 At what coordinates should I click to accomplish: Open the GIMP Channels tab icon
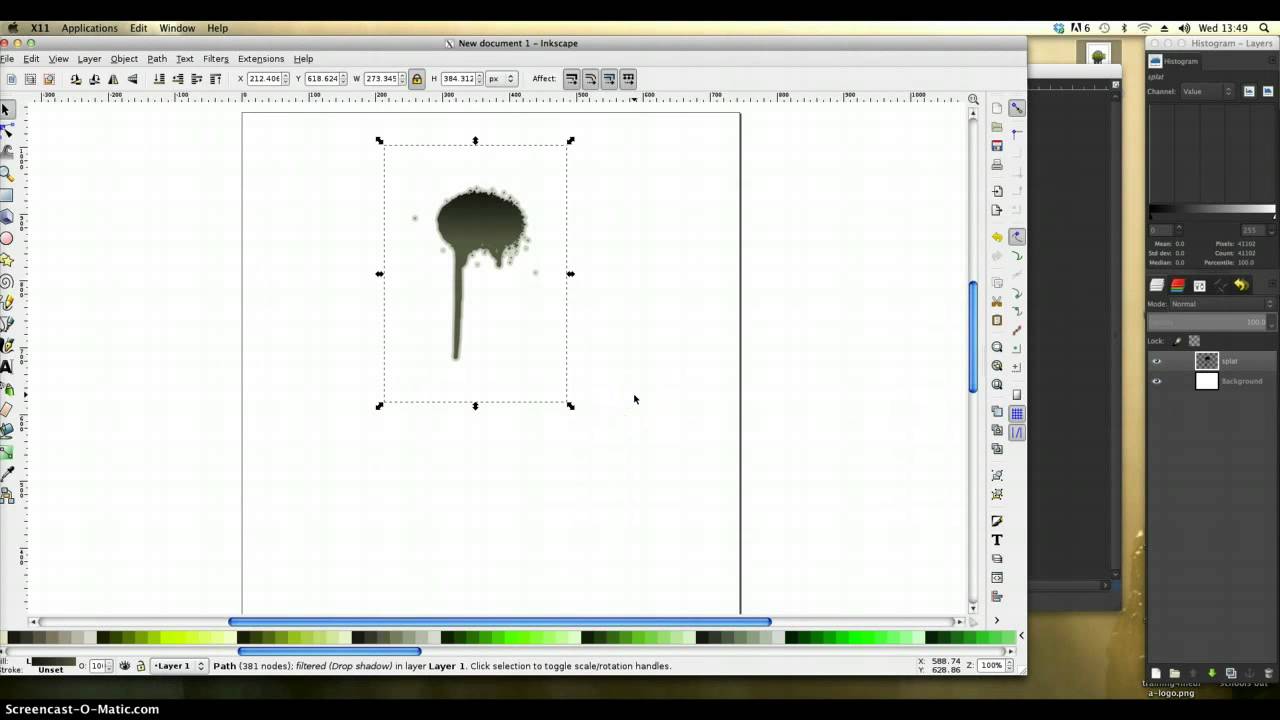tap(1178, 285)
